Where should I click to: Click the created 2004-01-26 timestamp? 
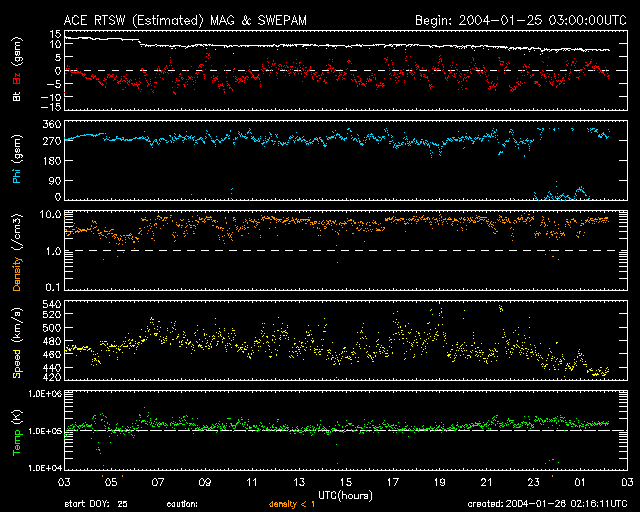[545, 504]
